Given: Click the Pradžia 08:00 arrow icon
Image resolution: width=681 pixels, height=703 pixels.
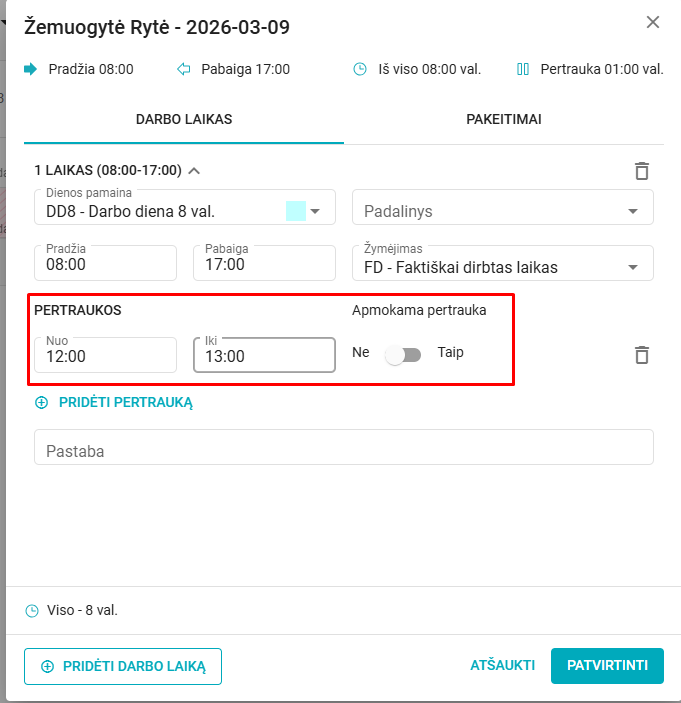Looking at the screenshot, I should point(31,70).
